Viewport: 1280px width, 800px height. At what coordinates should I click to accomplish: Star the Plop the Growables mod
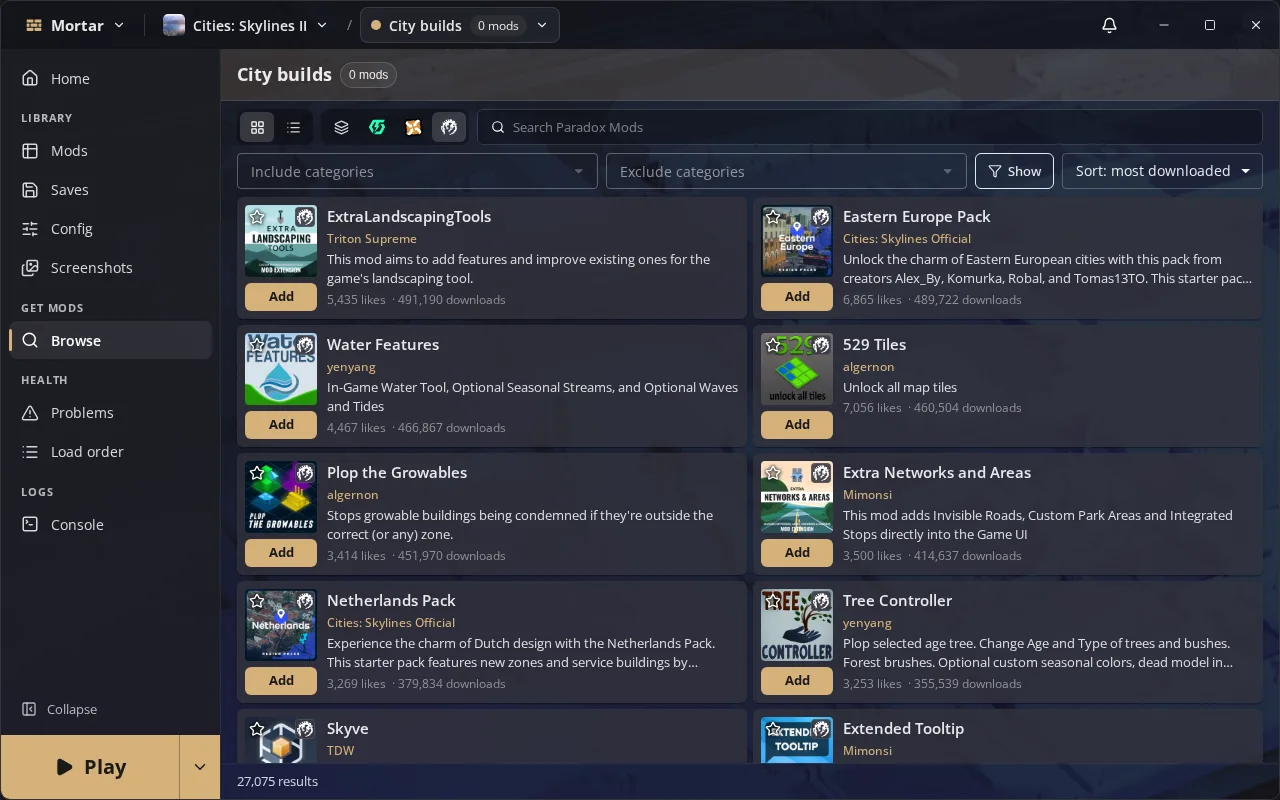(257, 473)
